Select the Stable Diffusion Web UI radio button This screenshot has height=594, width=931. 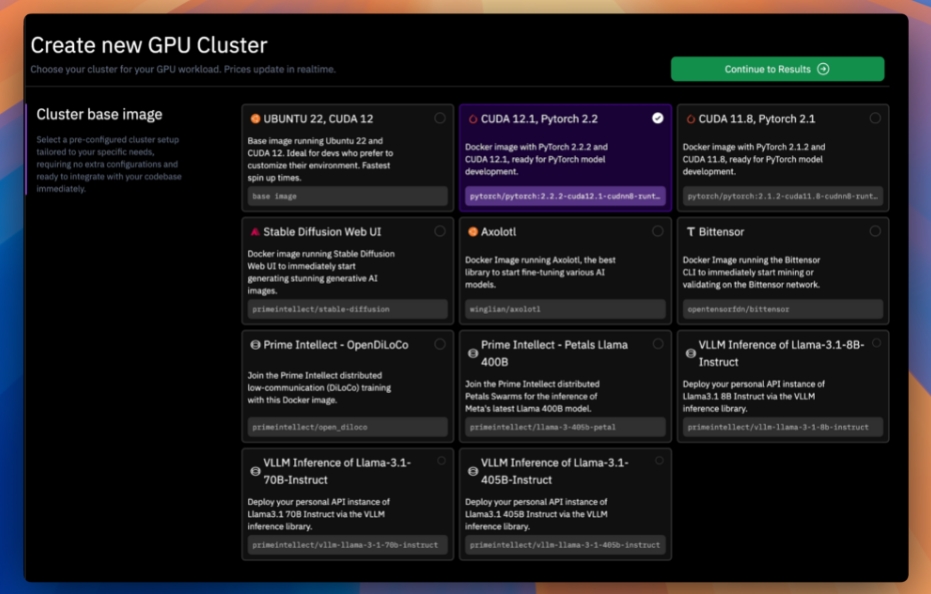(x=439, y=230)
